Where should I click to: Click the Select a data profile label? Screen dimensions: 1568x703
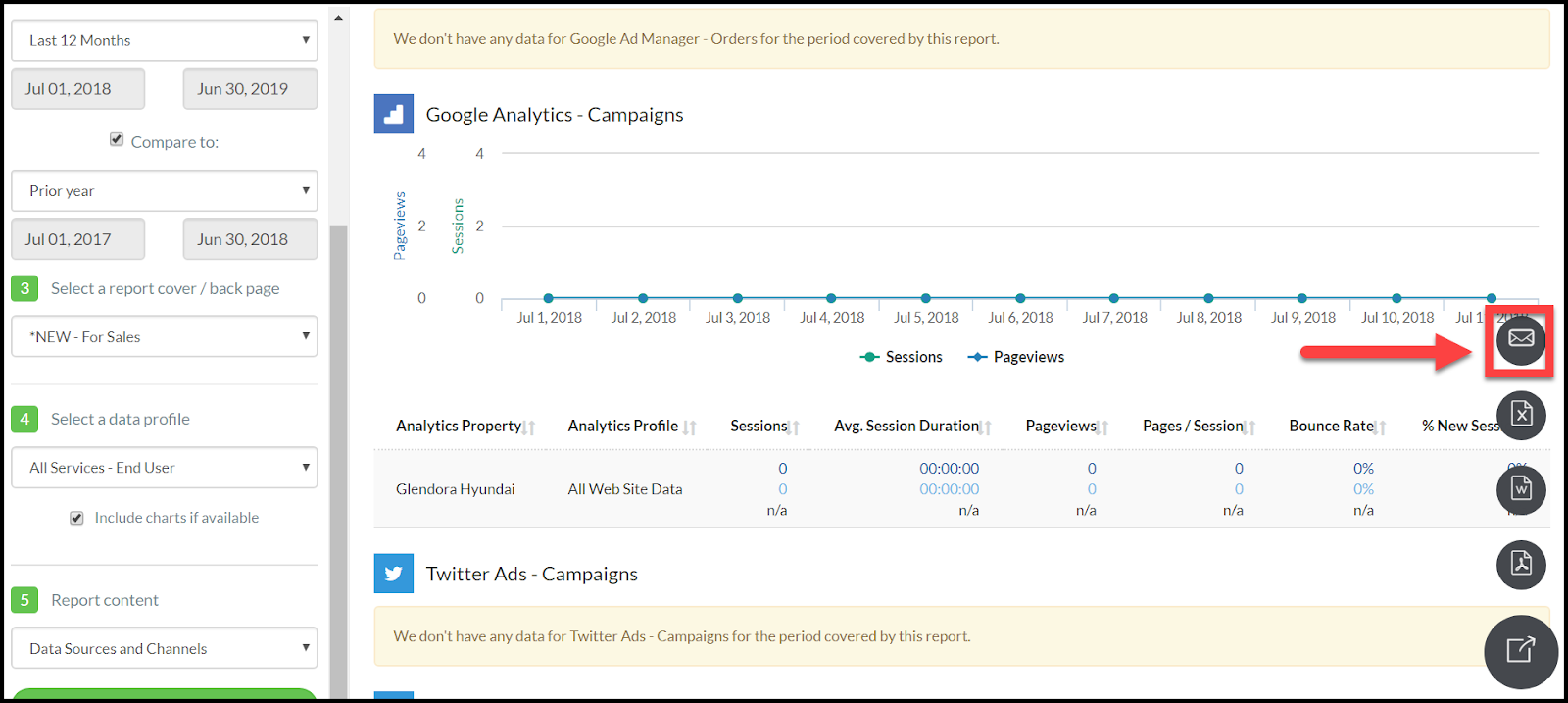pos(121,419)
